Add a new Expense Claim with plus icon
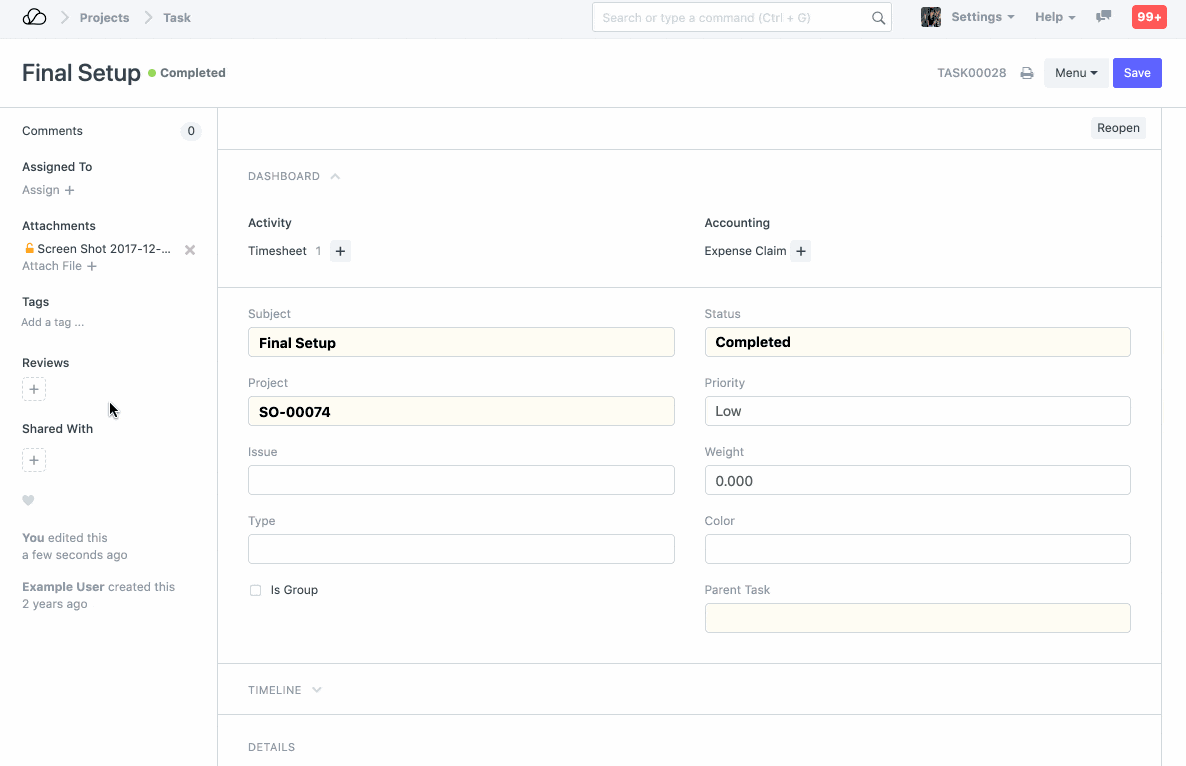Viewport: 1186px width, 766px height. [x=800, y=251]
